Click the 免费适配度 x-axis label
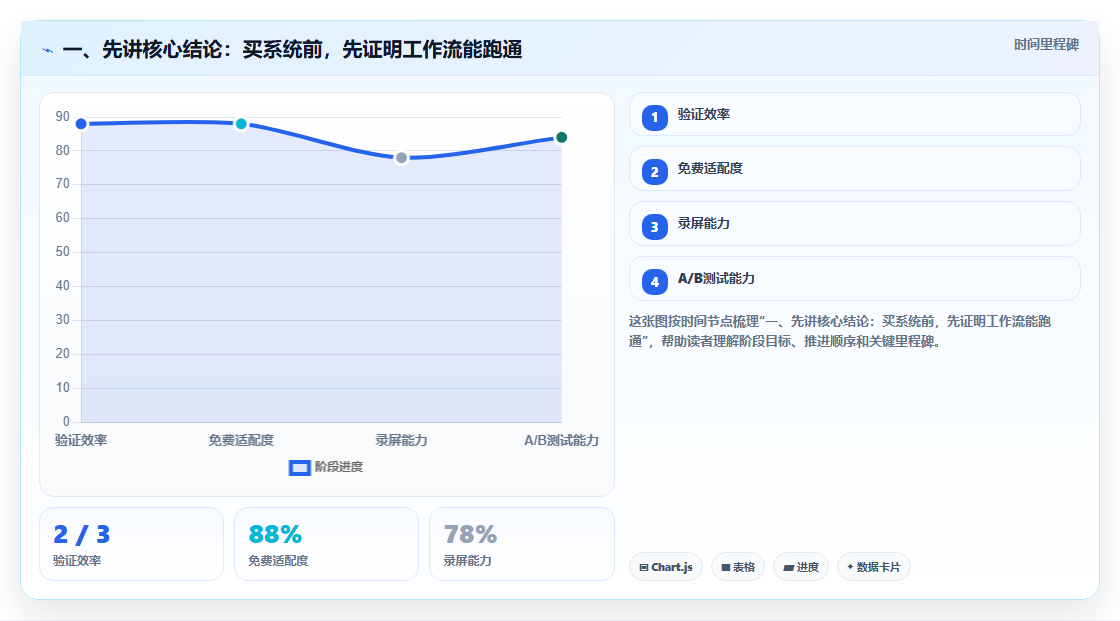Image resolution: width=1120 pixels, height=621 pixels. (241, 441)
